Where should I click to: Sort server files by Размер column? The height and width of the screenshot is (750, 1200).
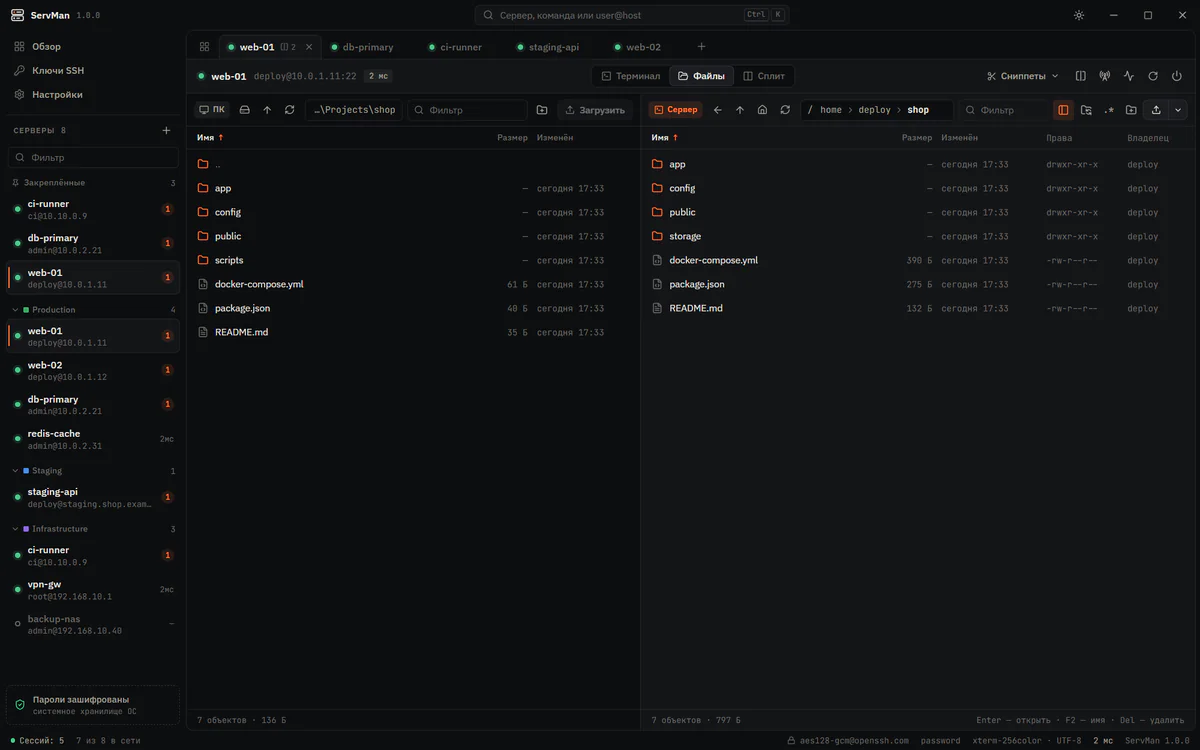click(917, 138)
